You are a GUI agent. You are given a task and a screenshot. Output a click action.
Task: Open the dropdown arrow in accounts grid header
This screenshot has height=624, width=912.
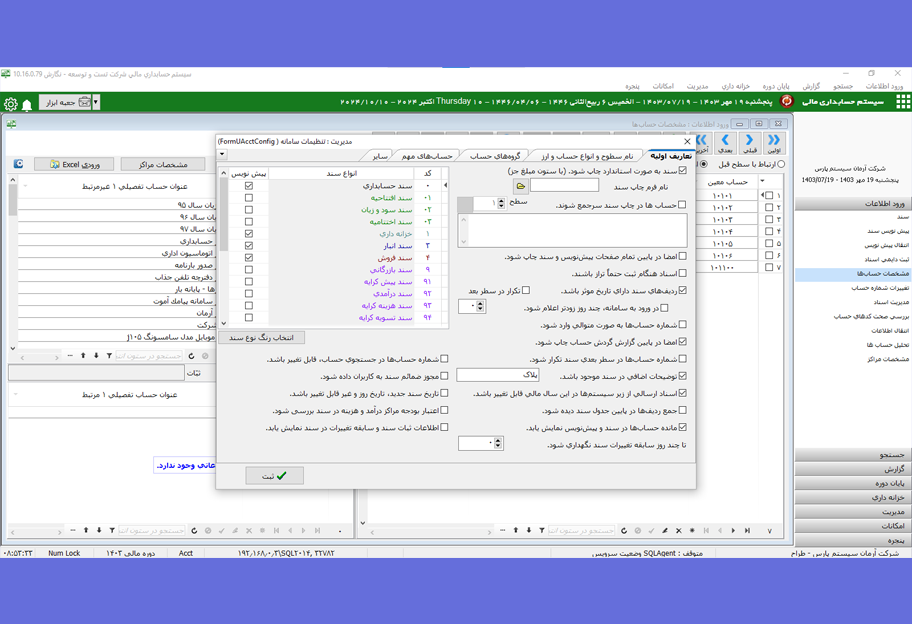tap(763, 181)
